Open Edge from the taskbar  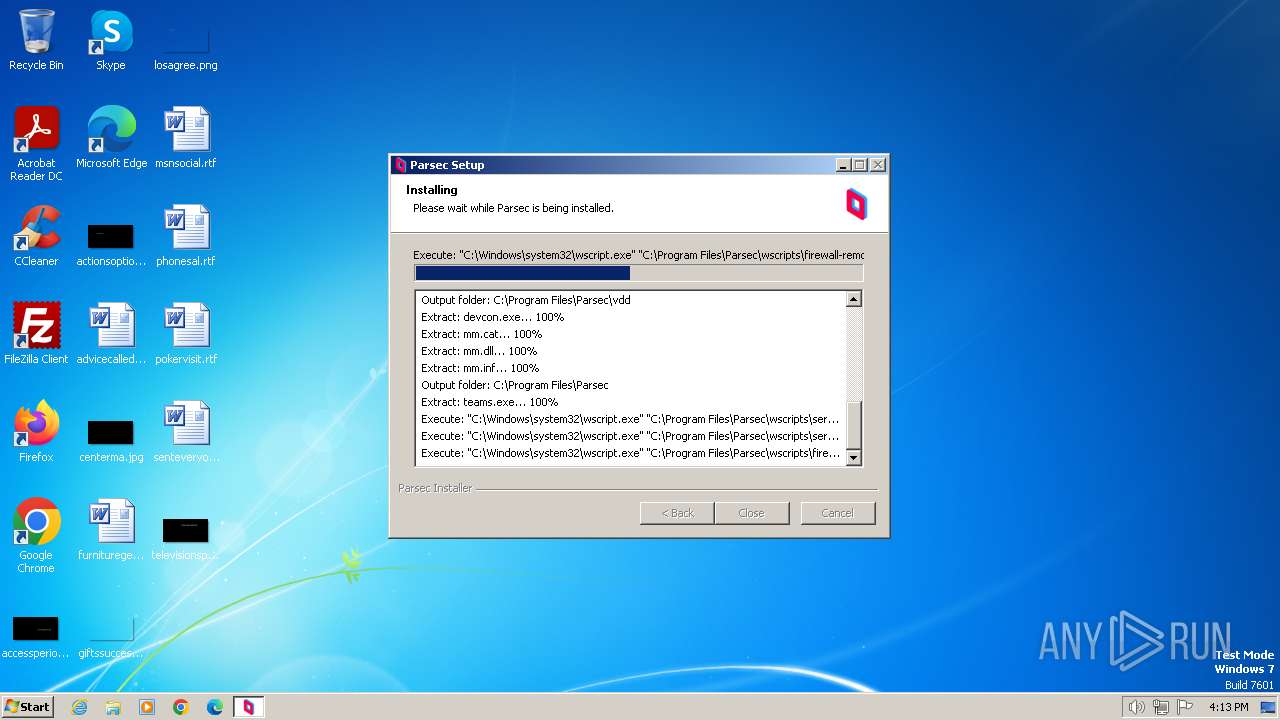(215, 707)
